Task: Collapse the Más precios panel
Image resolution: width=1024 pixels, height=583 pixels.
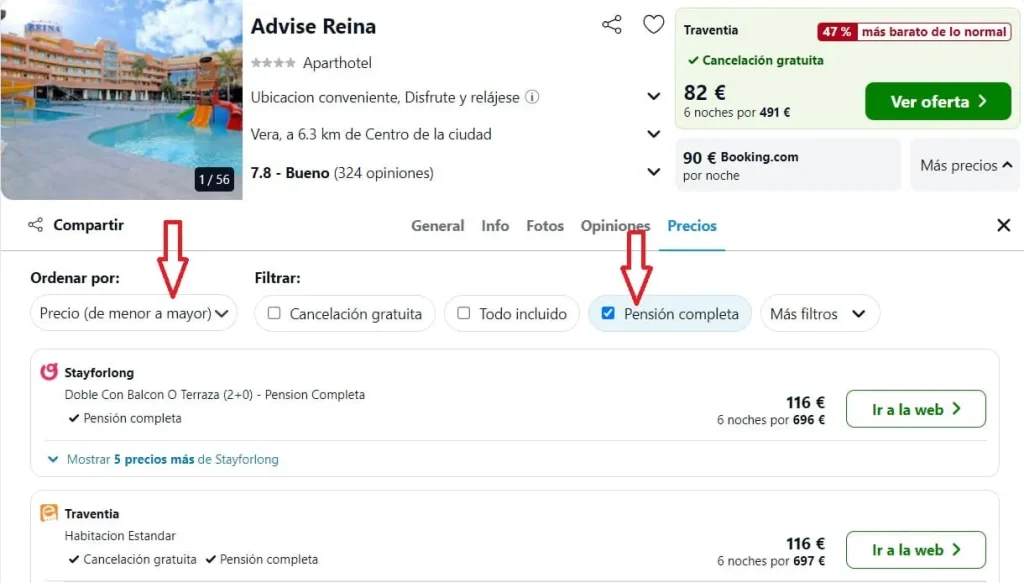Action: [x=965, y=165]
